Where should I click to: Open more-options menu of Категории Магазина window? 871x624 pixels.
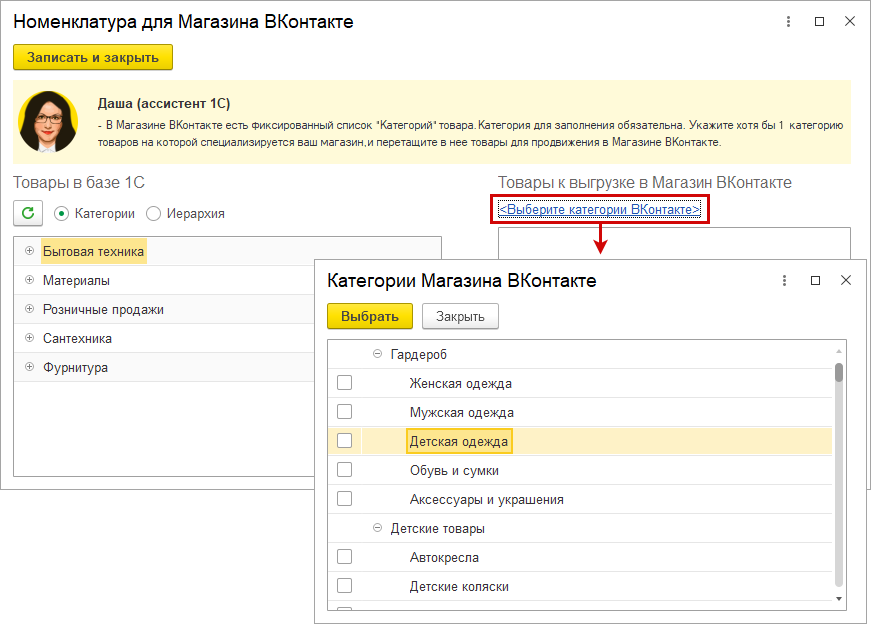tap(784, 281)
